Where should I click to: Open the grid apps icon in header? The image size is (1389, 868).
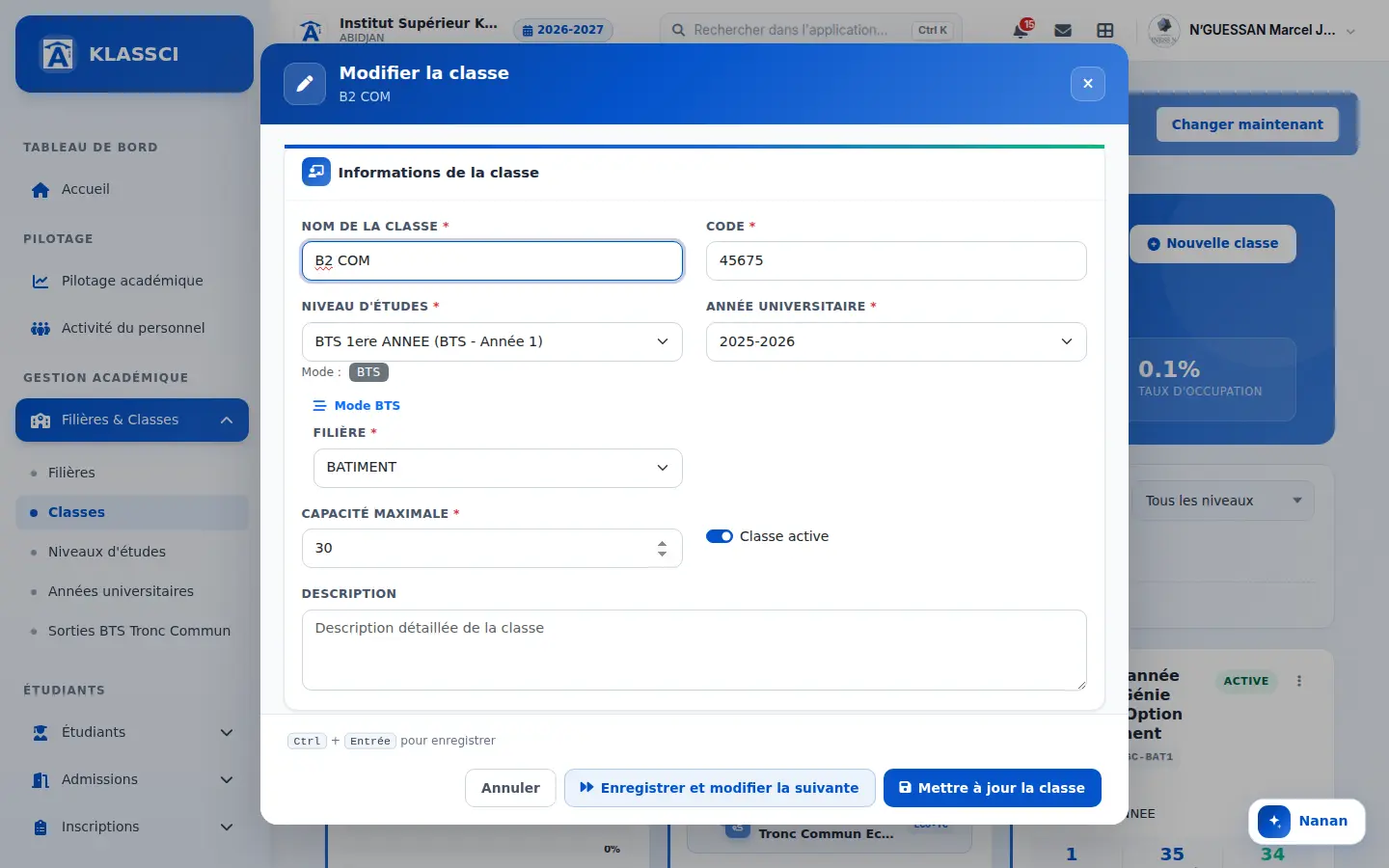1105,30
